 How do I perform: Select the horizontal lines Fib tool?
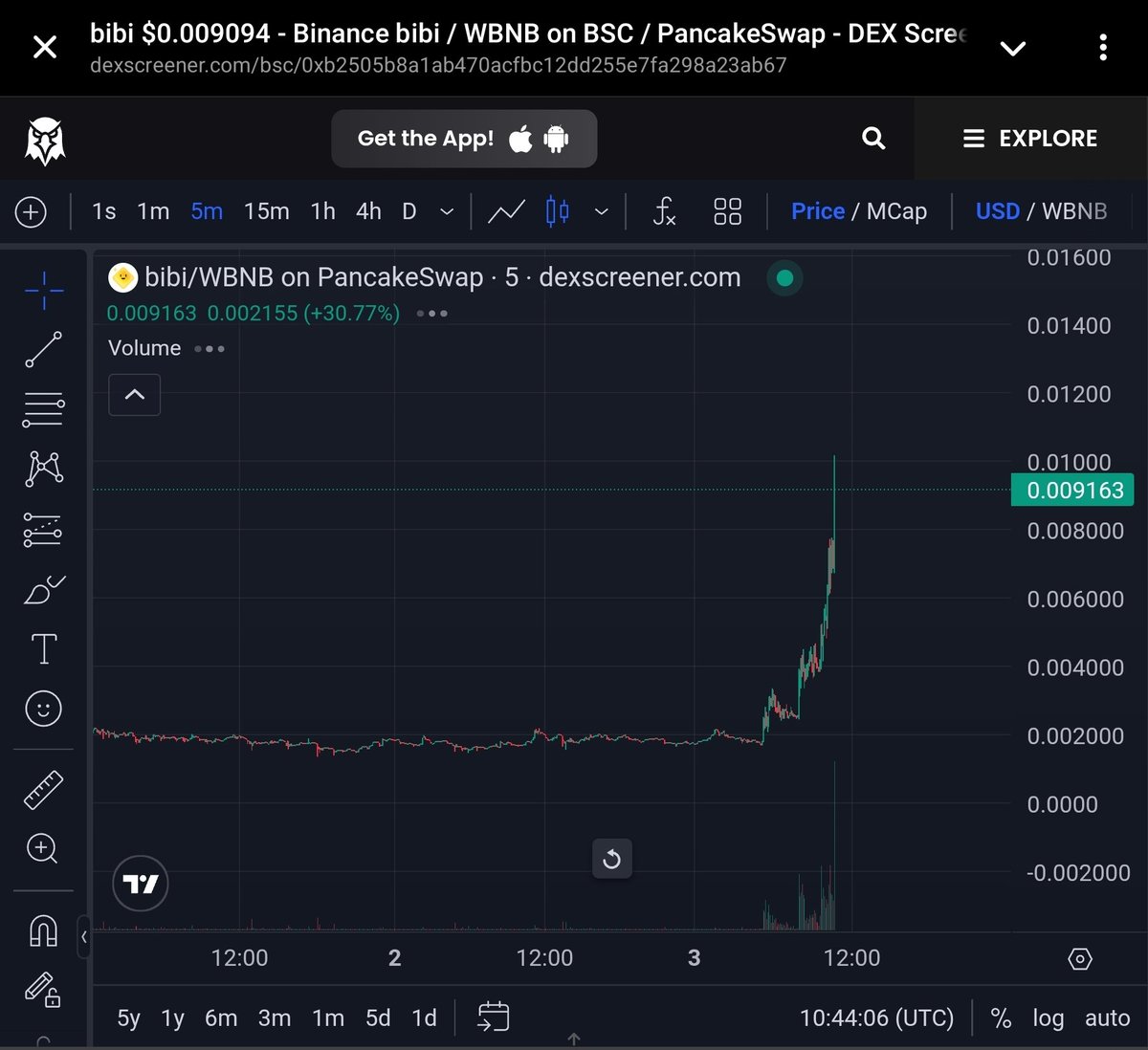click(x=44, y=409)
